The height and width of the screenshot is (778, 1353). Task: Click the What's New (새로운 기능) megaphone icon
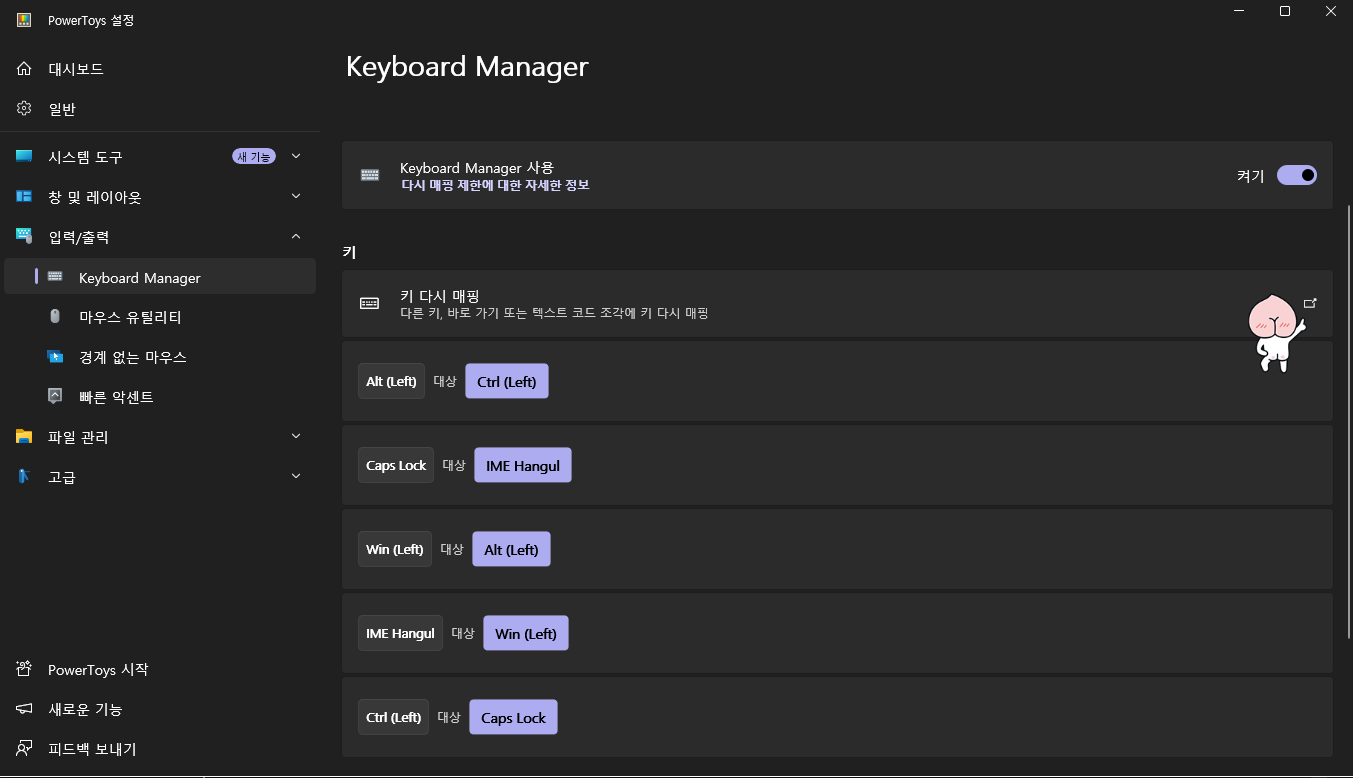[24, 709]
